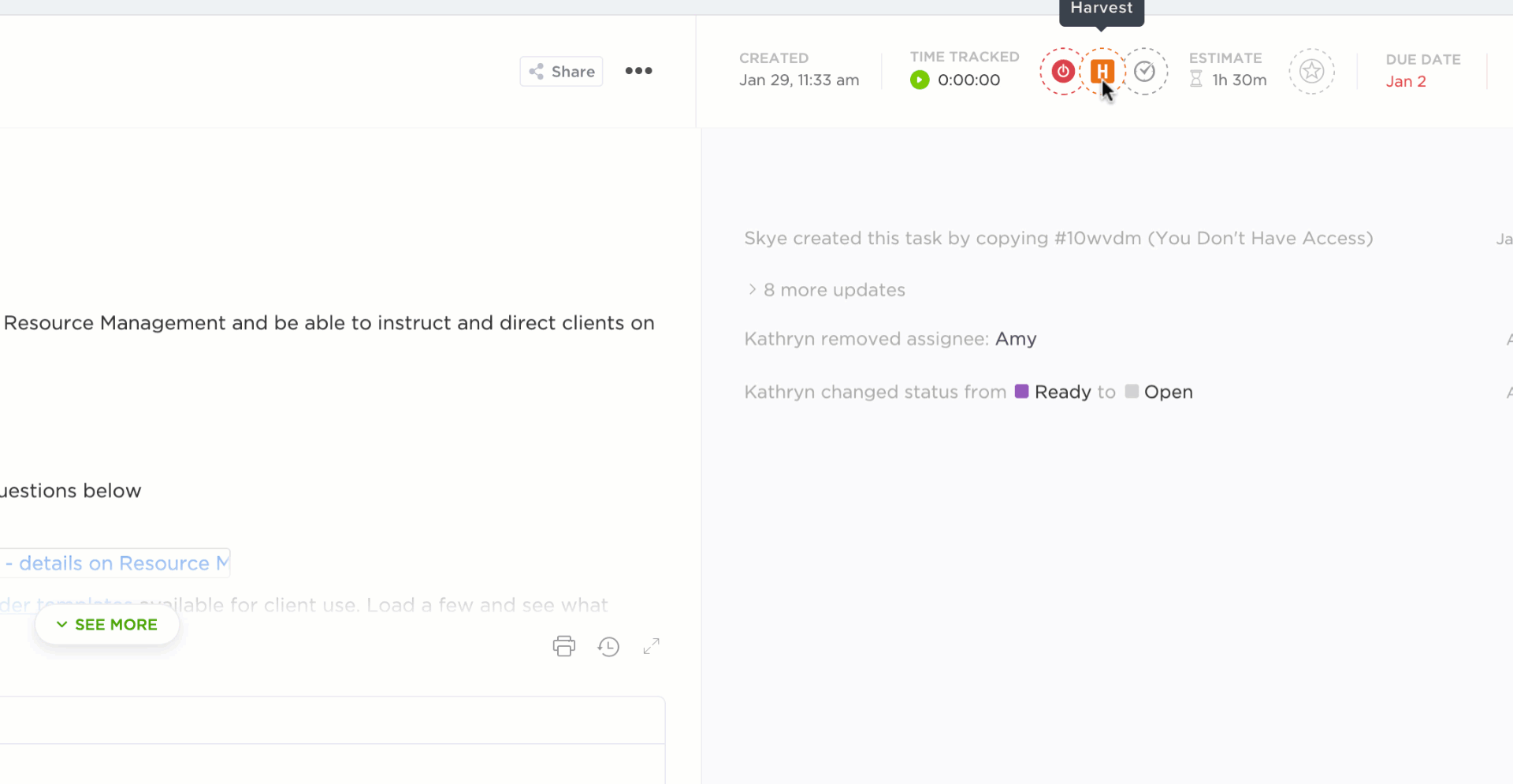This screenshot has width=1513, height=784.
Task: Click the purple Ready status swatch
Action: 1021,392
